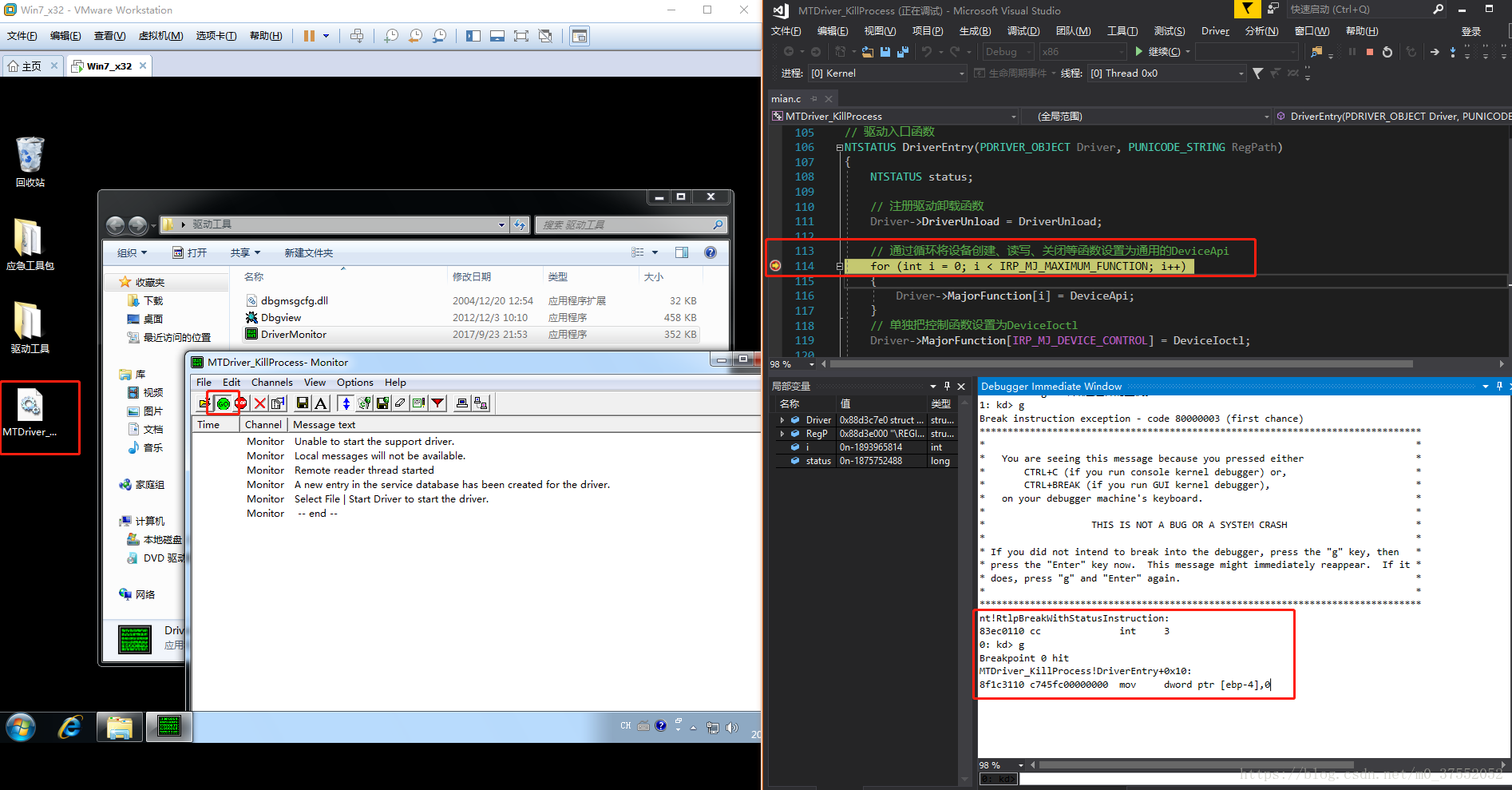Screen dimensions: 1512x790
Task: Click VMware snapshot manager icon
Action: [440, 36]
